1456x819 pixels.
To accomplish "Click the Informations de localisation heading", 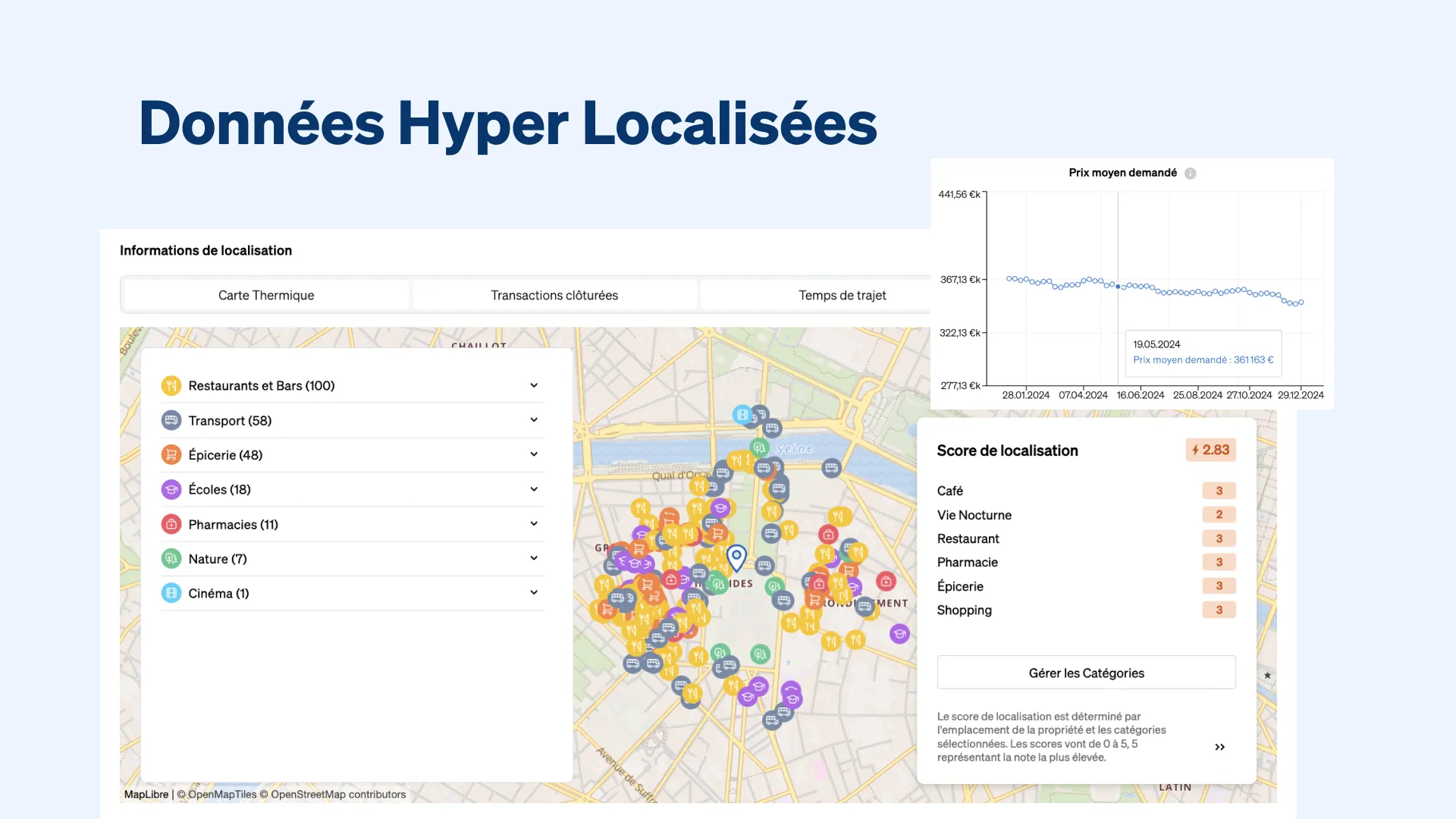I will pos(206,250).
